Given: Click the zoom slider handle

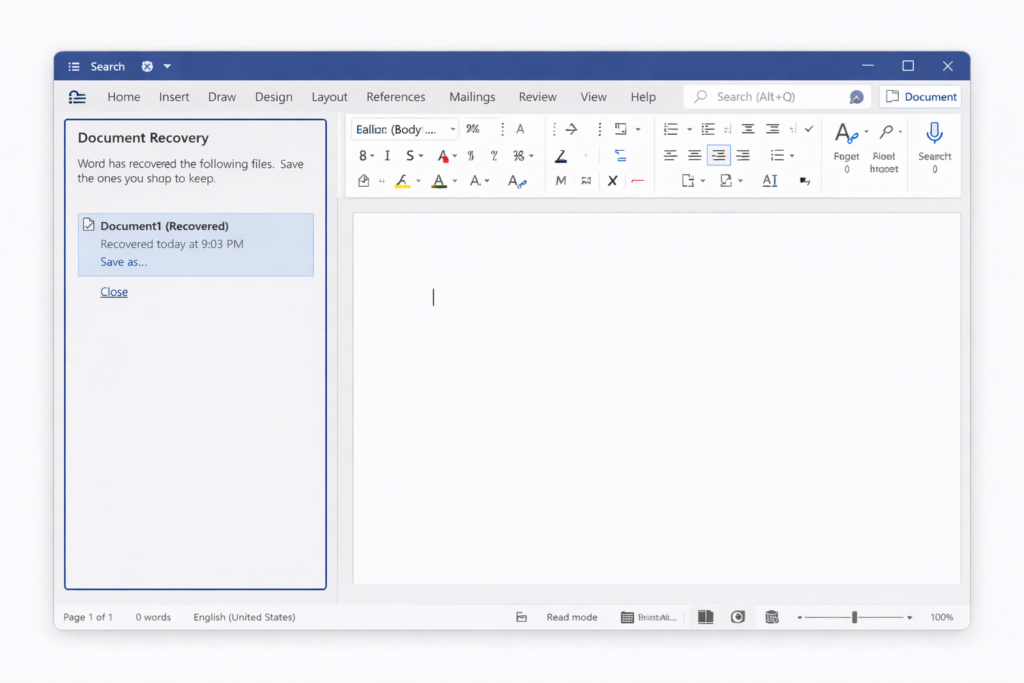Looking at the screenshot, I should click(854, 617).
